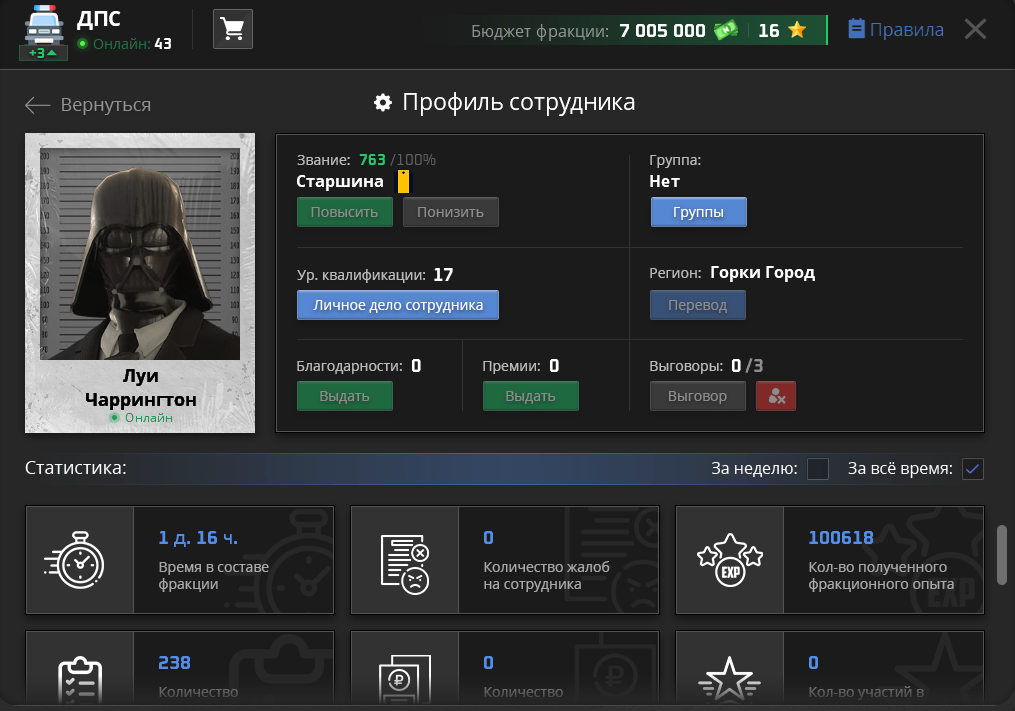
Task: Issue a reprimand with Выговор button
Action: [697, 396]
